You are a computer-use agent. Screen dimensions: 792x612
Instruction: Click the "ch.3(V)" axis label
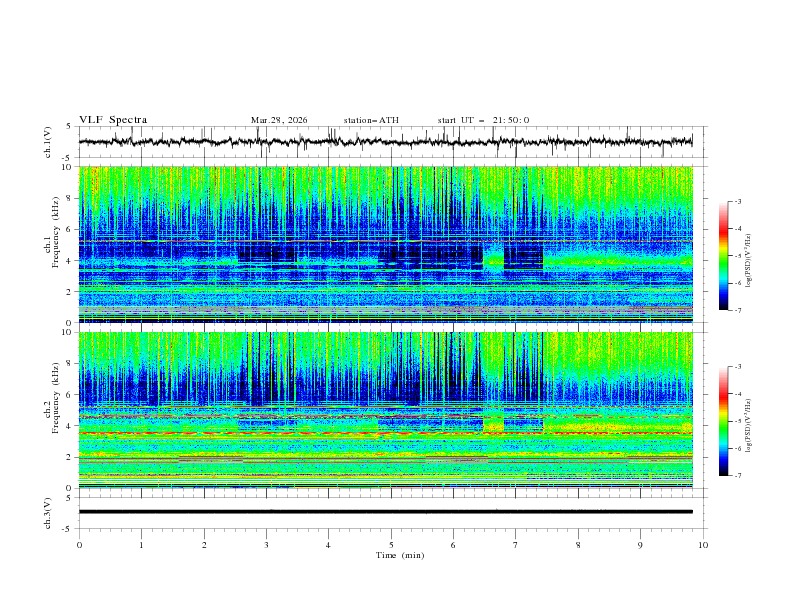pyautogui.click(x=48, y=513)
